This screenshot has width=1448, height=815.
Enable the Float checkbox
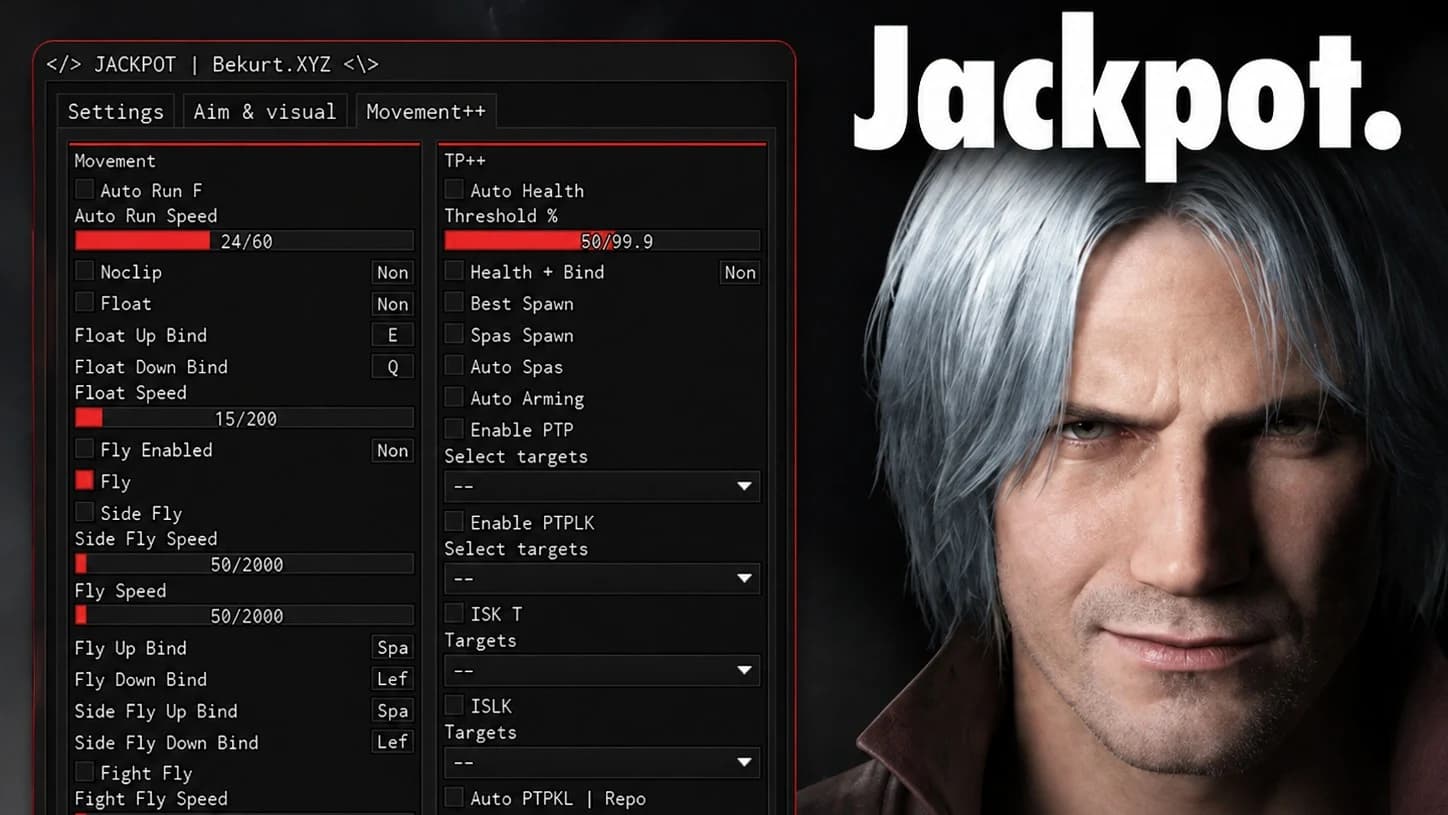84,303
